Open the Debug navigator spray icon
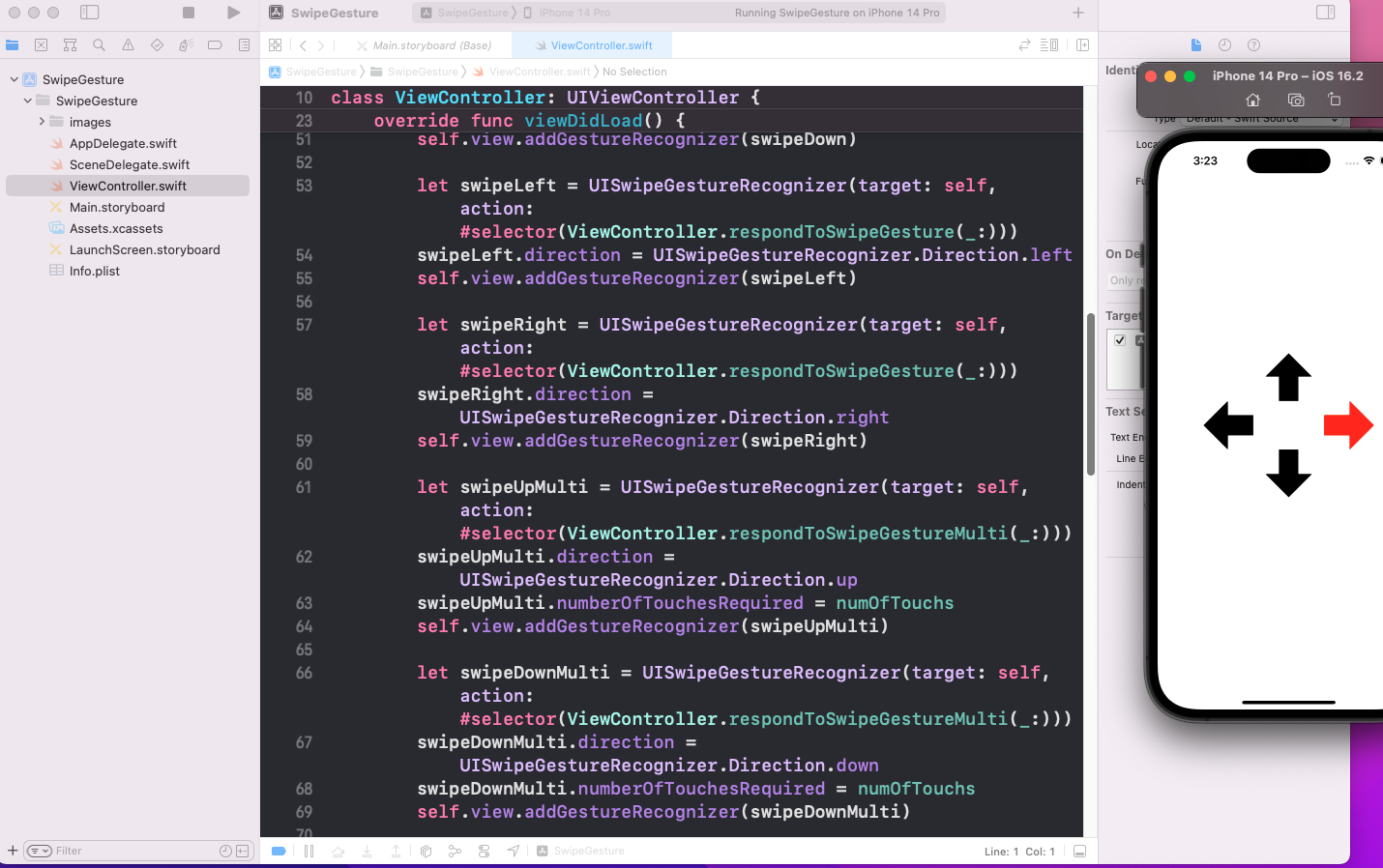This screenshot has height=868, width=1383. [x=186, y=44]
